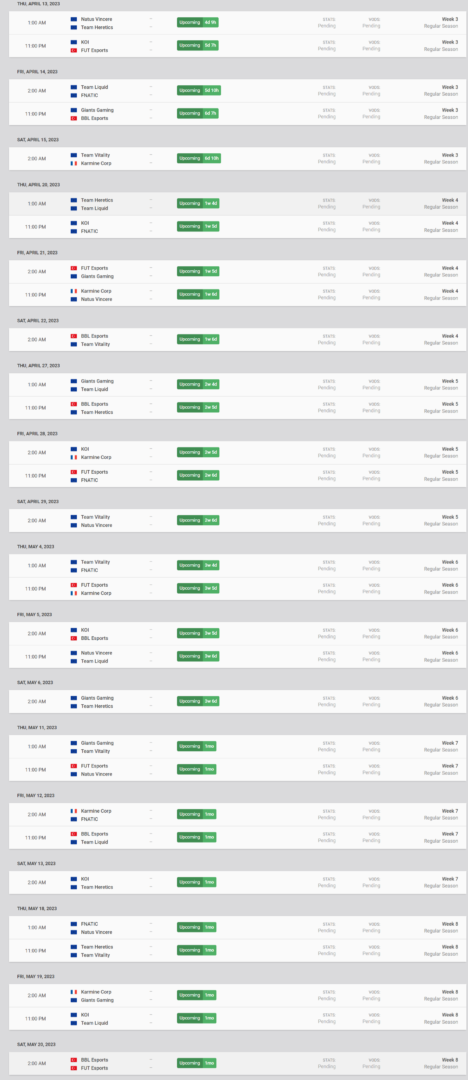The width and height of the screenshot is (468, 1080).
Task: Click Turkish flag beside BBL Esports on May 20
Action: [73, 1060]
